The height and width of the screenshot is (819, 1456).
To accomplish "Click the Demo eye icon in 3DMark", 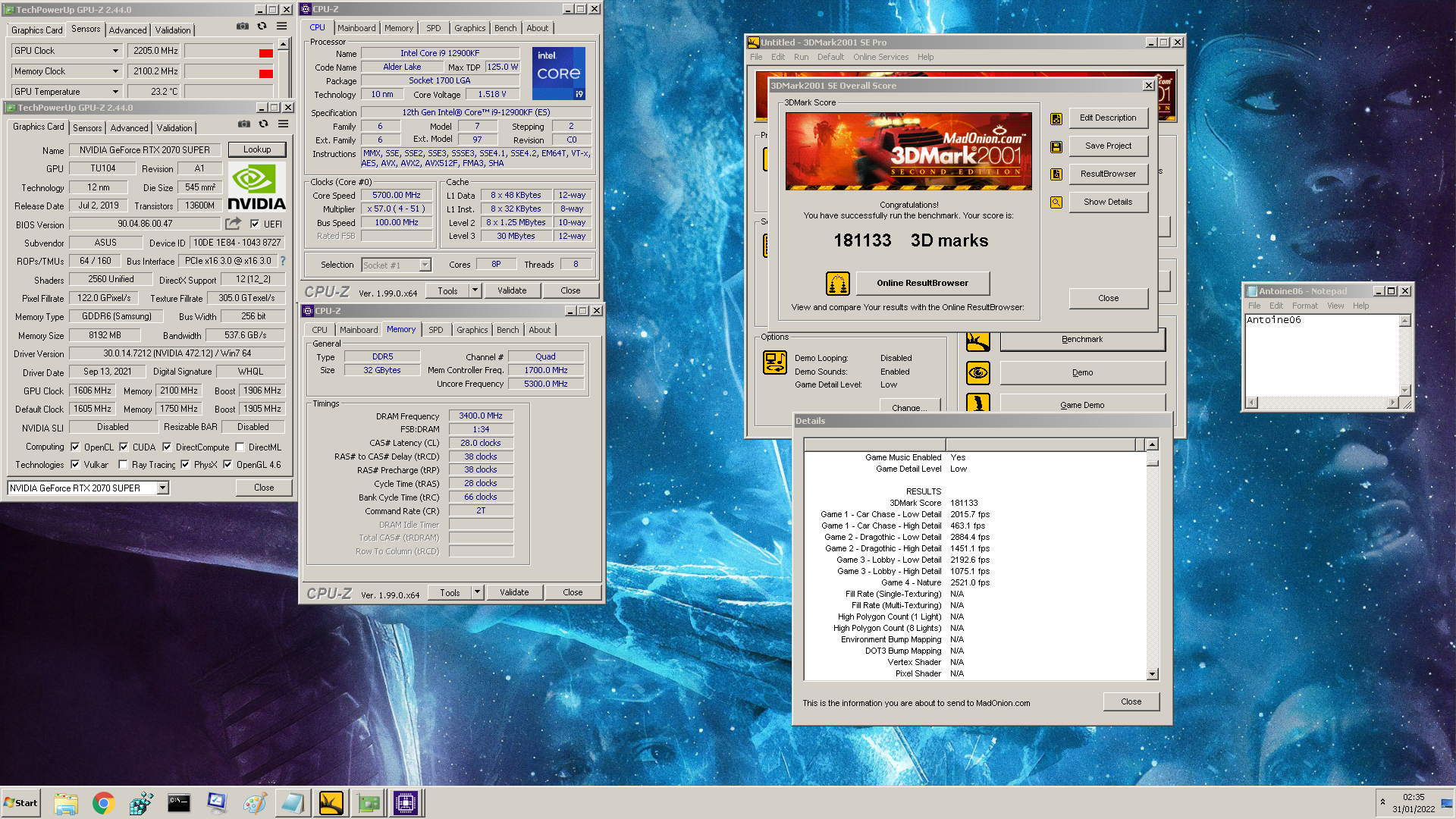I will [x=977, y=372].
